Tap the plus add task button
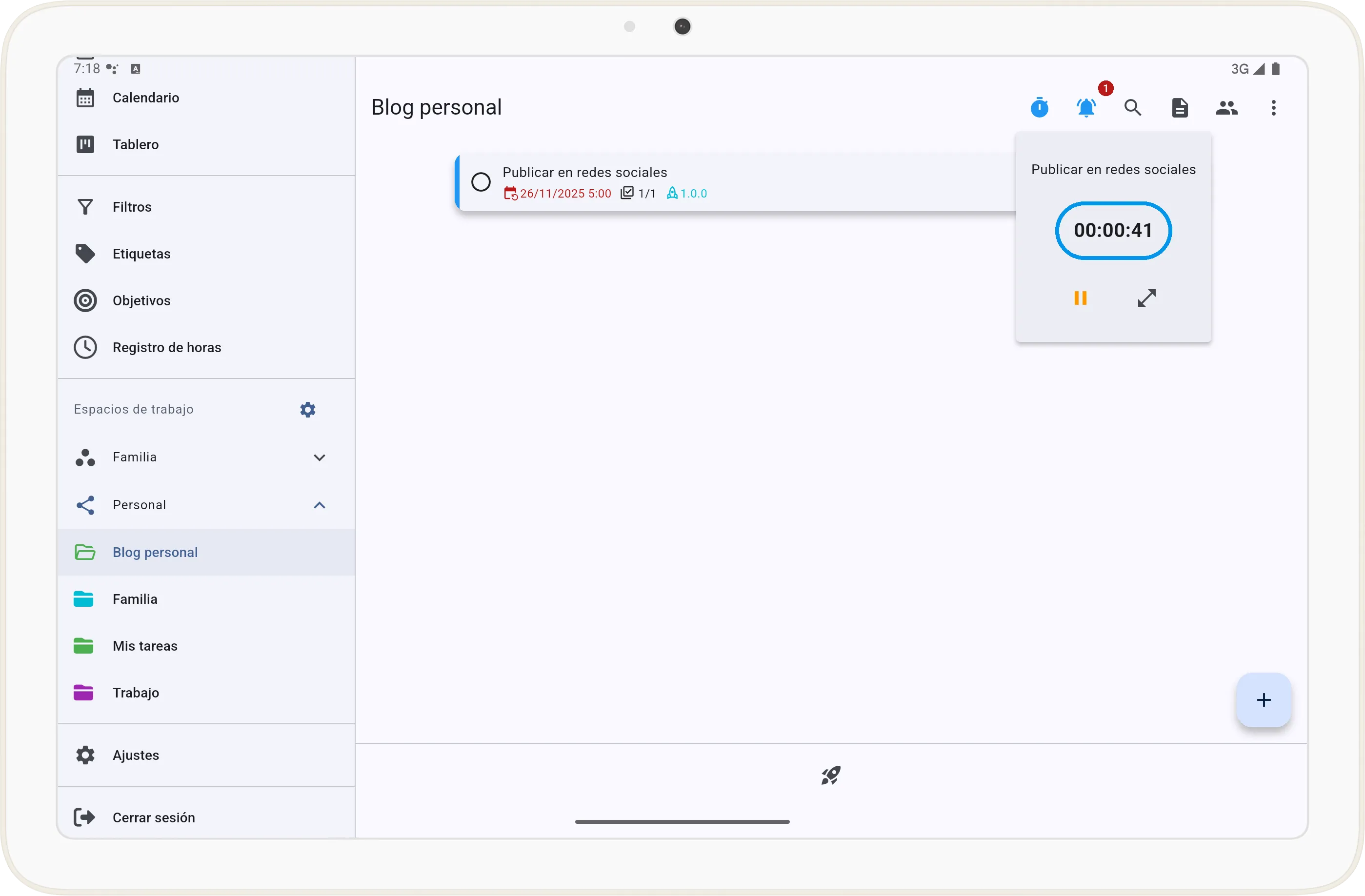1365x896 pixels. pyautogui.click(x=1264, y=700)
